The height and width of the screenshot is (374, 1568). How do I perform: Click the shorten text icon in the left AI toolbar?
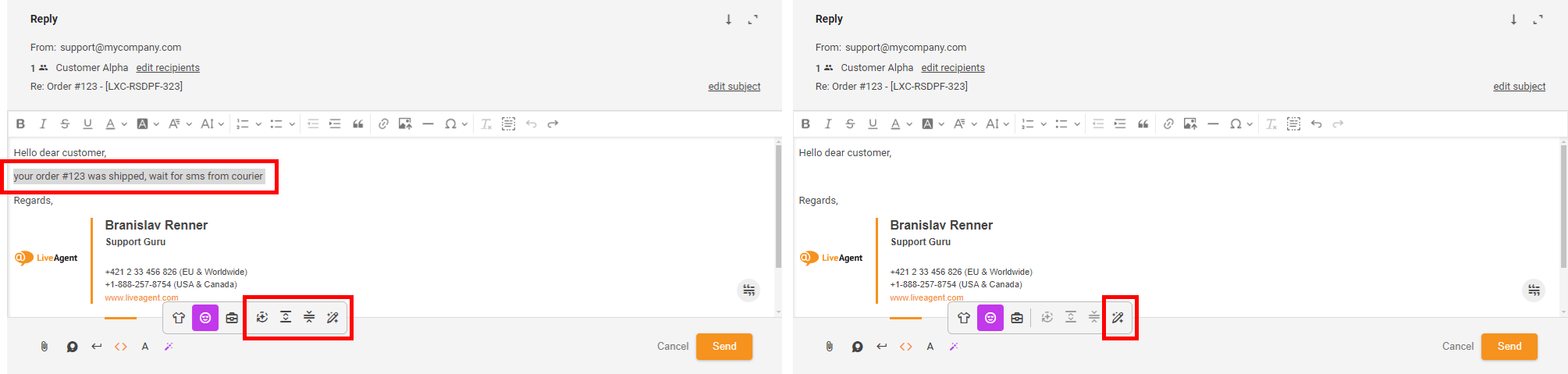click(x=309, y=317)
